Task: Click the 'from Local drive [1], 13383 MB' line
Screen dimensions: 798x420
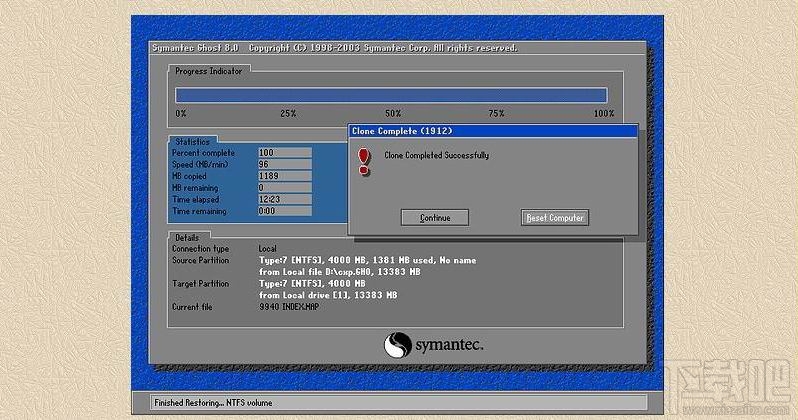Action: click(328, 295)
